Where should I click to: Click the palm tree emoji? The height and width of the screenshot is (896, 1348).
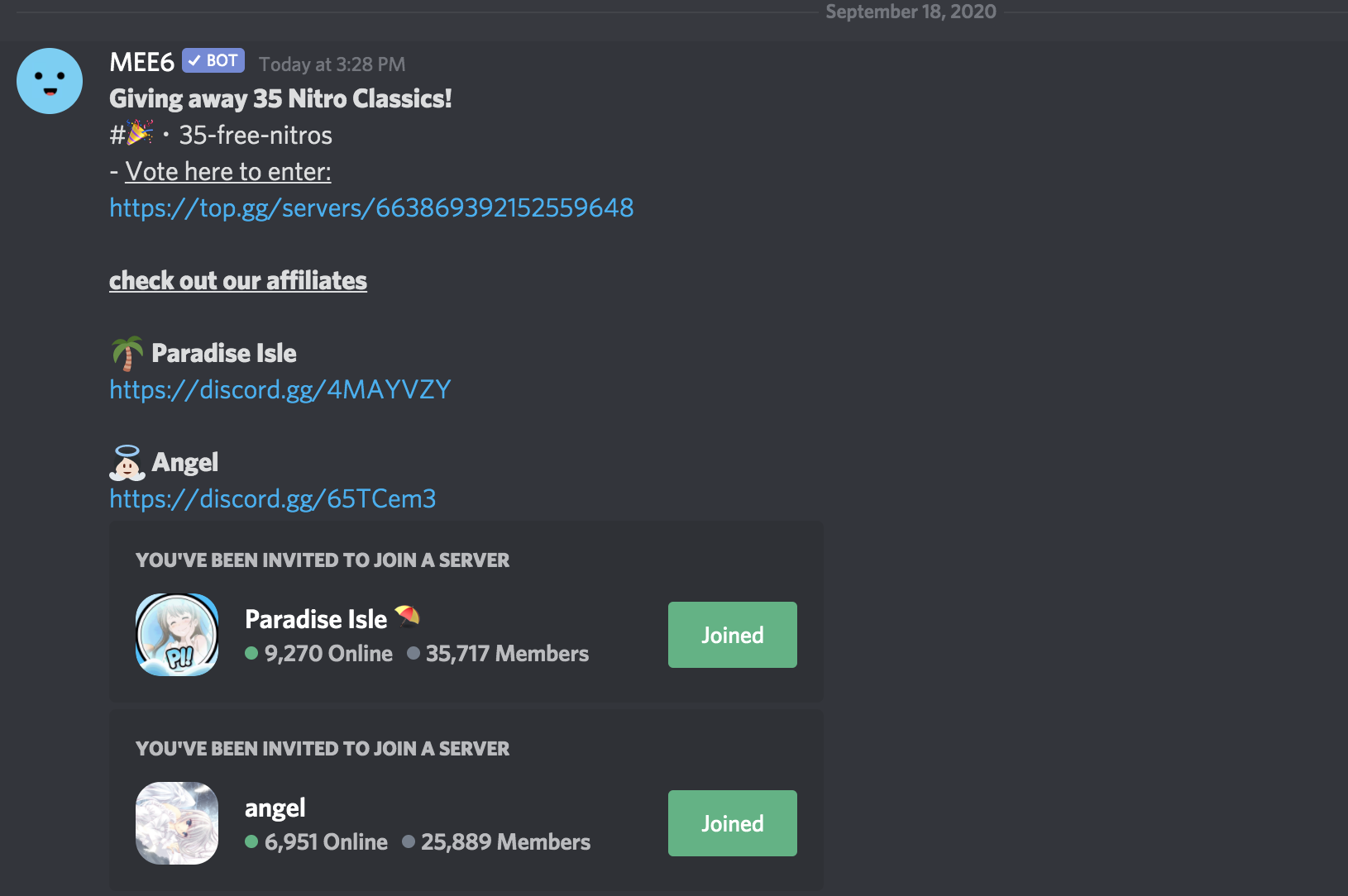coord(127,354)
